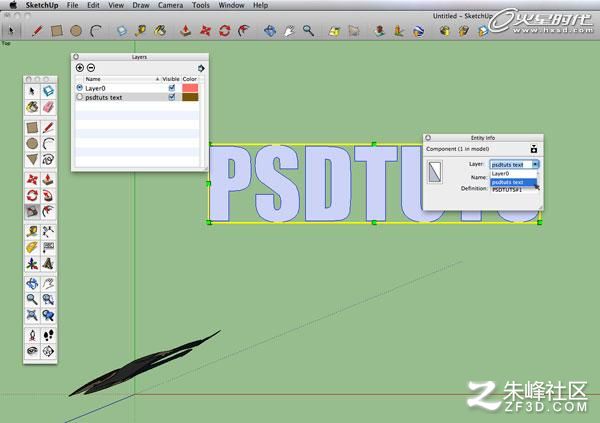Open the Help menu

tap(260, 5)
